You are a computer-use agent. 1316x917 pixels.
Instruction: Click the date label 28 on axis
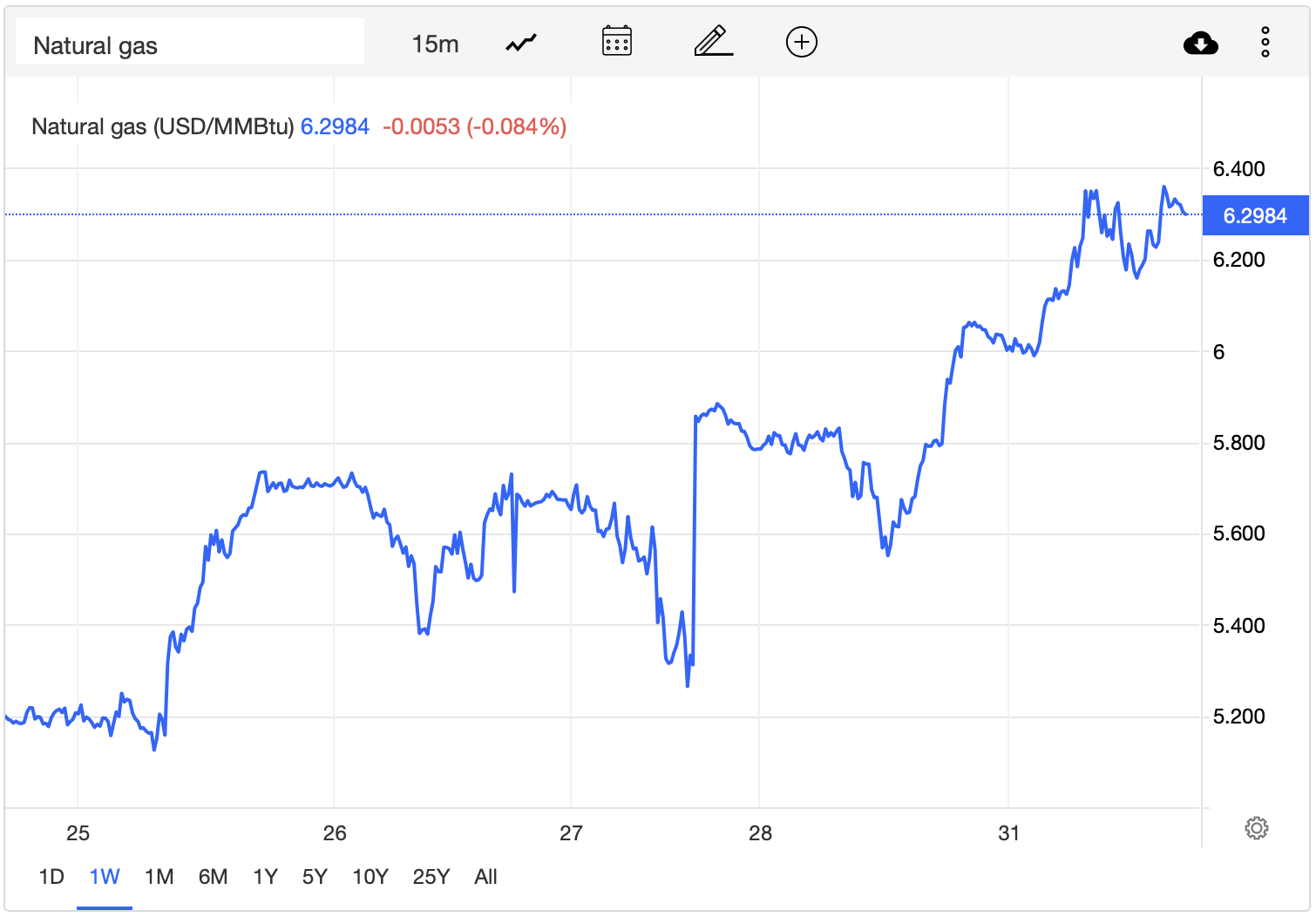[x=760, y=833]
